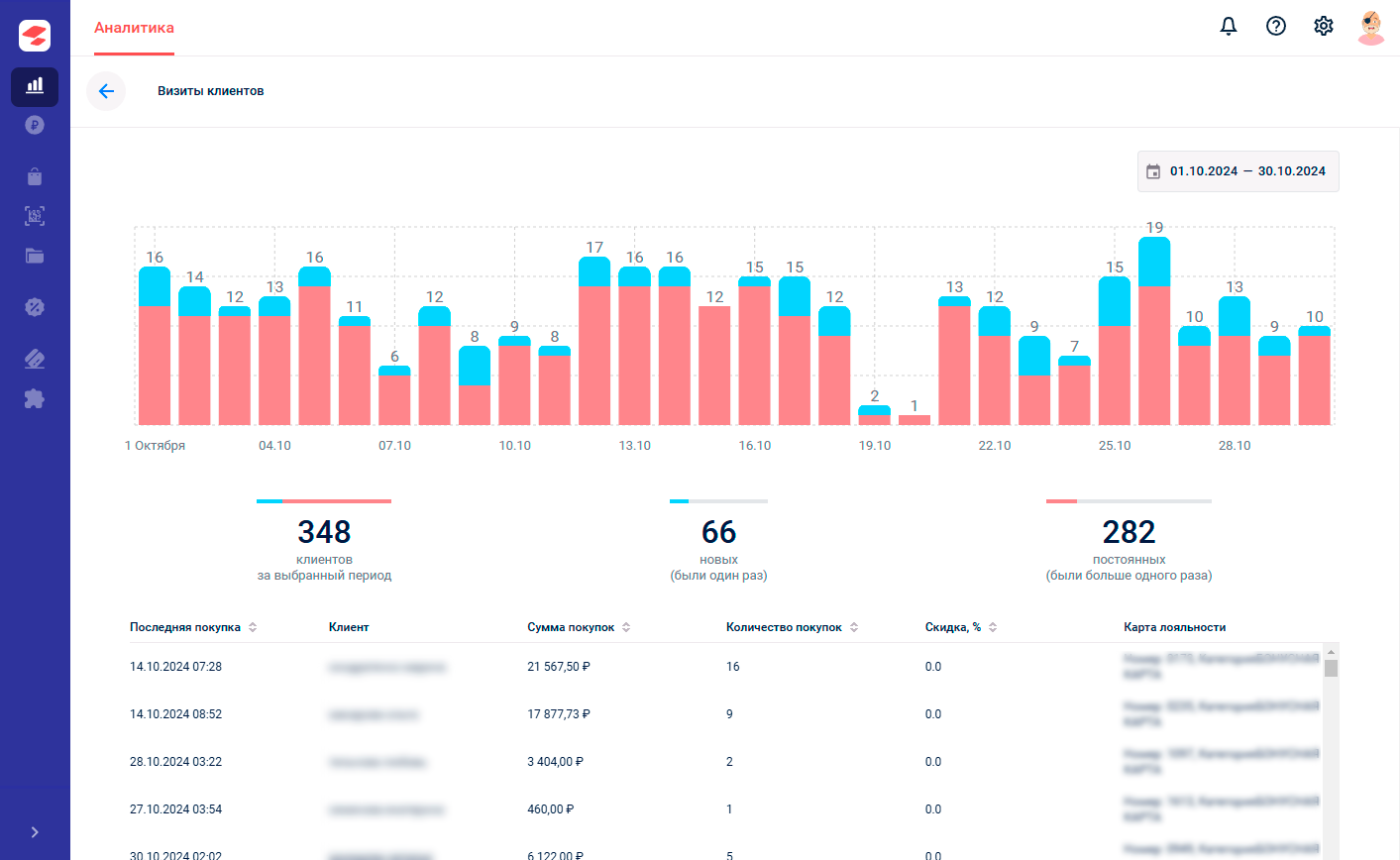Go back with the blue arrow button
Image resolution: width=1400 pixels, height=860 pixels.
tap(106, 91)
